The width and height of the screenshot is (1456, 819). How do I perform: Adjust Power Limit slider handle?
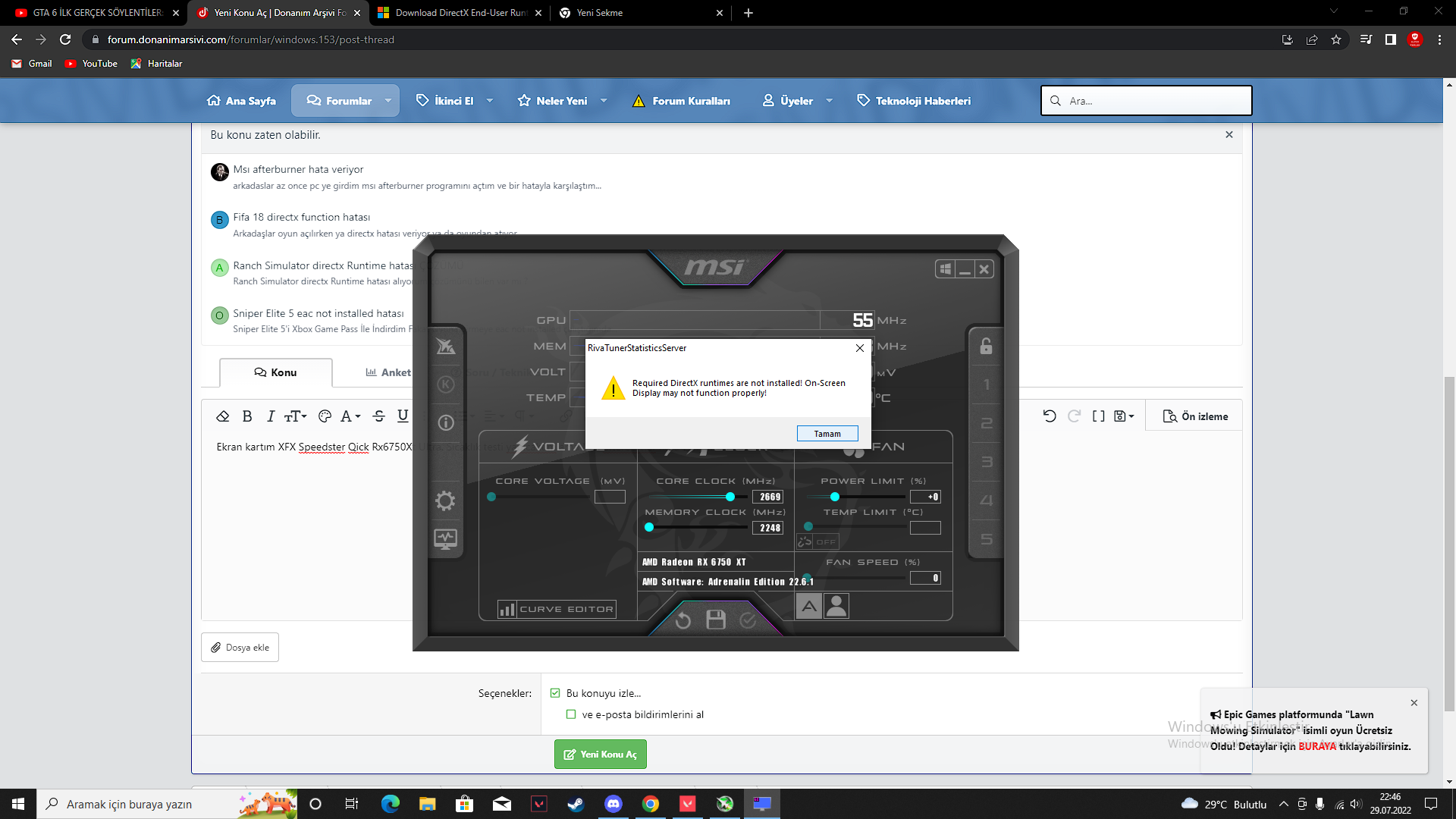pyautogui.click(x=835, y=497)
